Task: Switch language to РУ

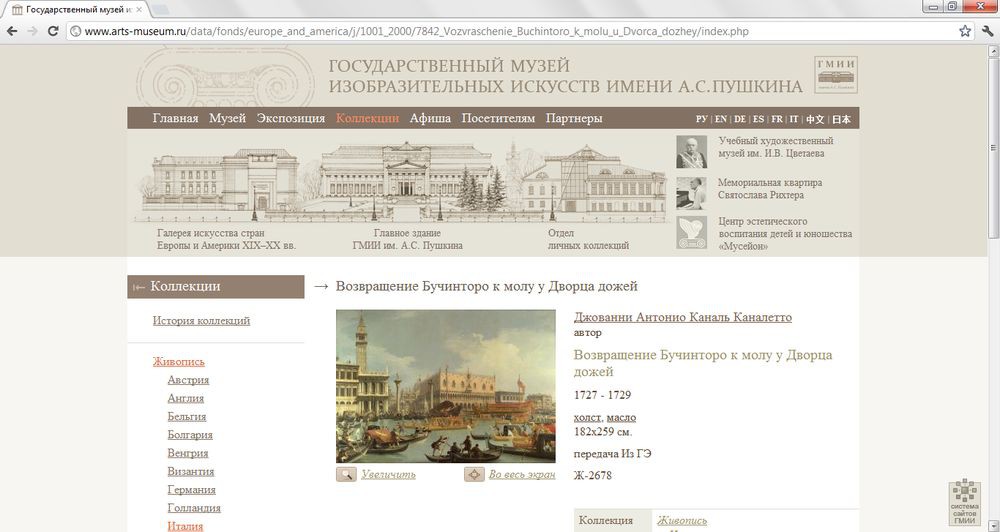Action: [x=702, y=119]
